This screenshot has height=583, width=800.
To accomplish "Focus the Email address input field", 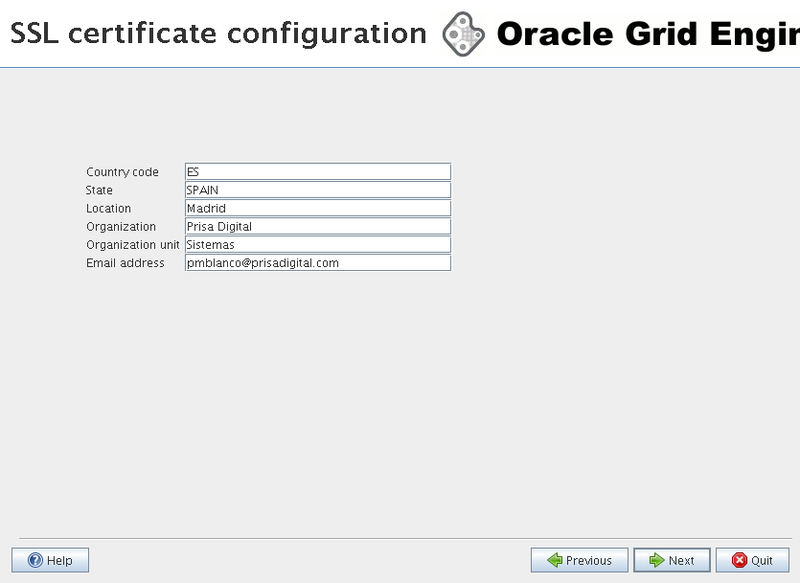I will click(318, 263).
